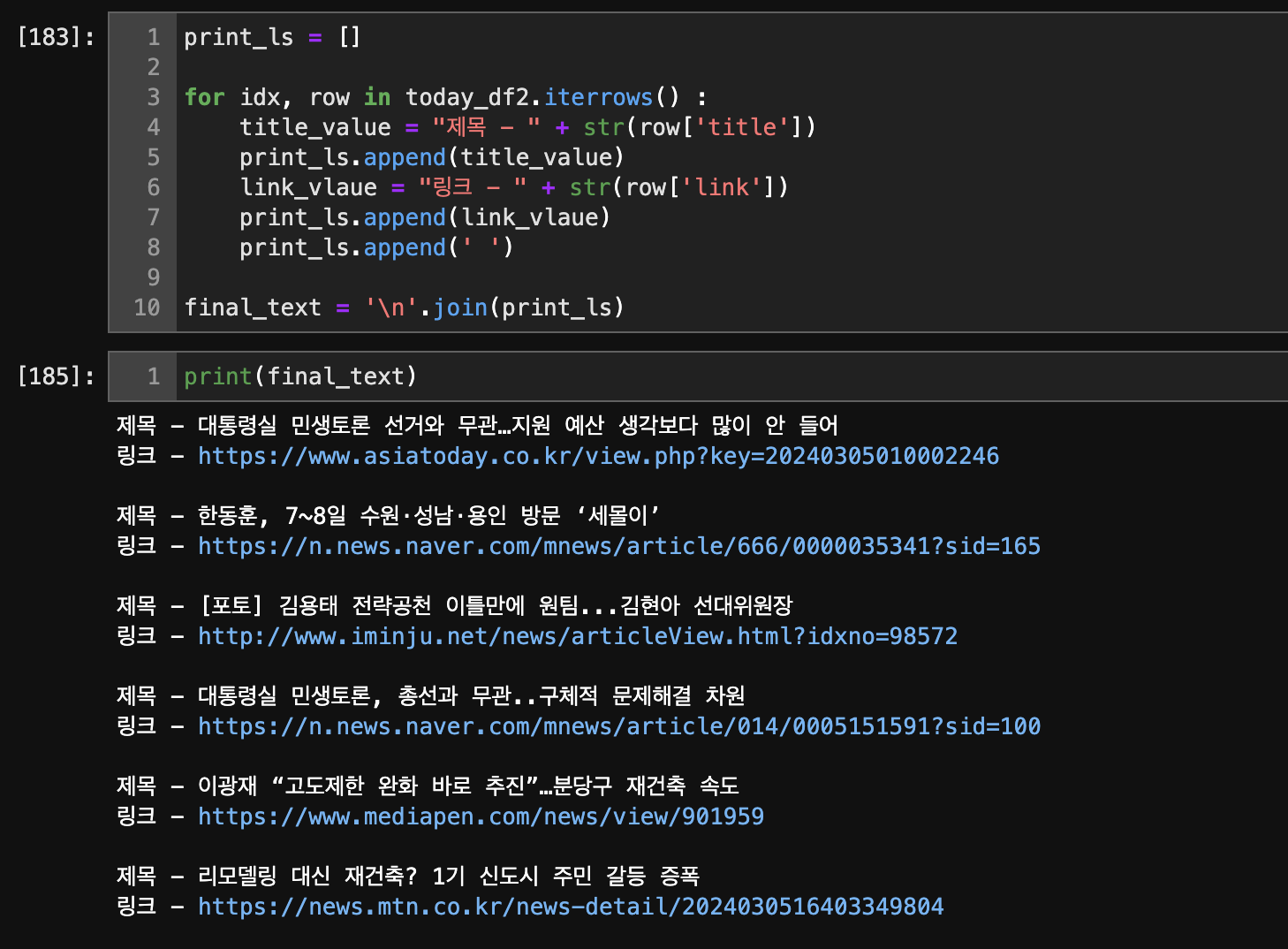The height and width of the screenshot is (949, 1288).
Task: Click code line 'print_ls = []'
Action: 272,37
